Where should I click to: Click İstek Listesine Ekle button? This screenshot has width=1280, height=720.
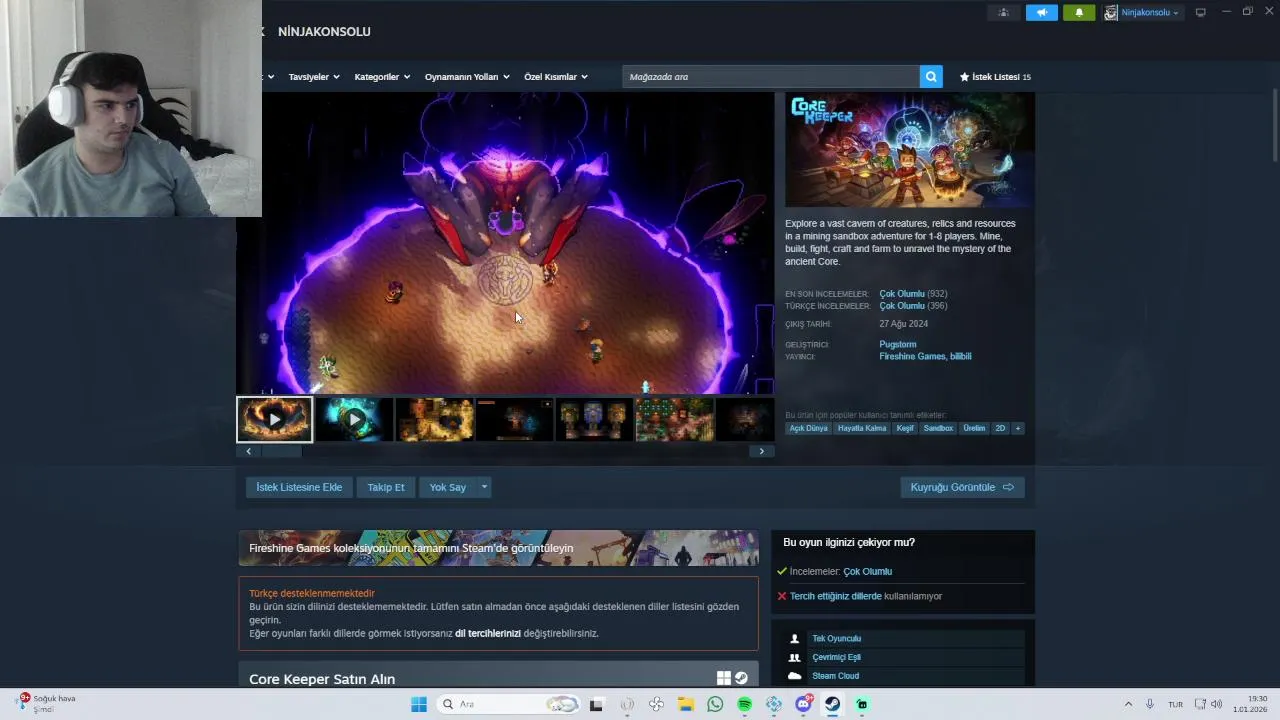[x=299, y=487]
